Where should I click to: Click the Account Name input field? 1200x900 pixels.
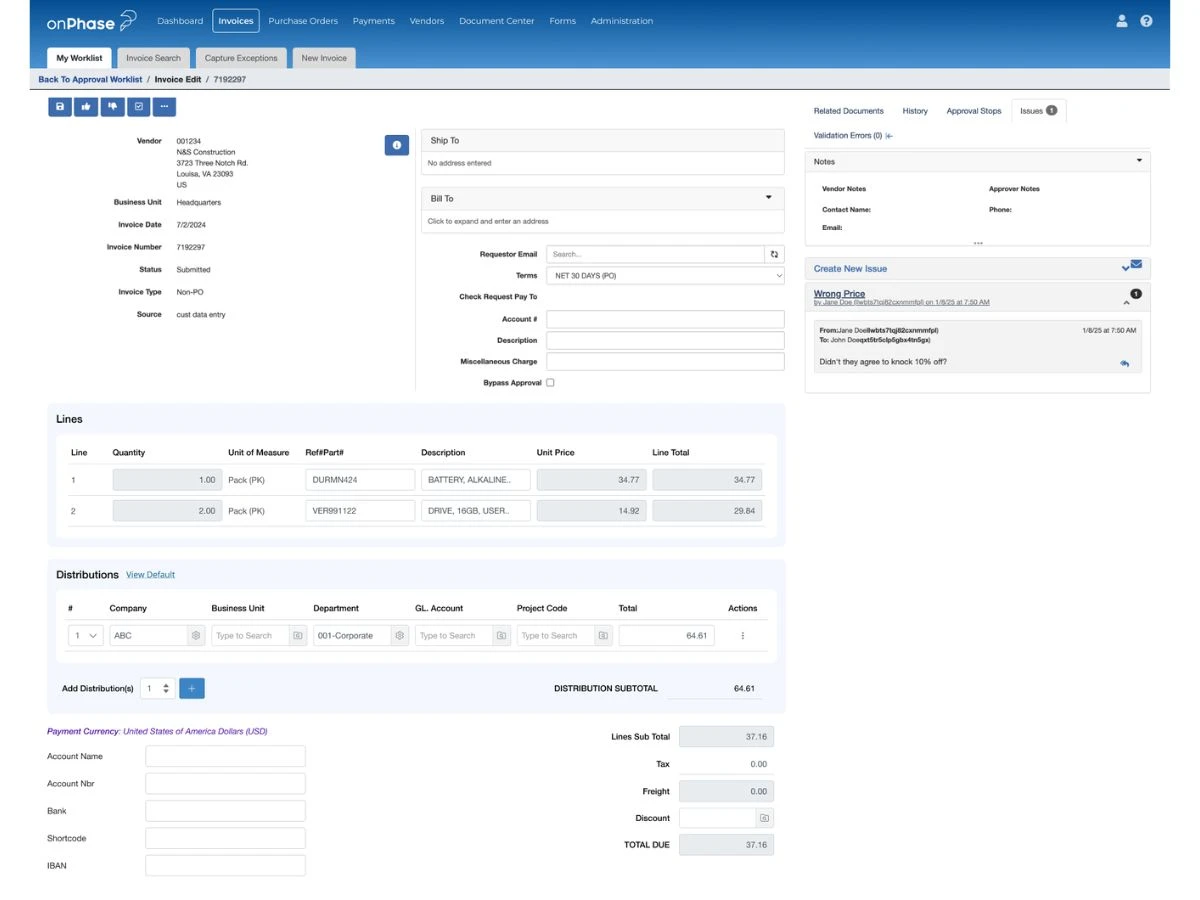coord(225,756)
